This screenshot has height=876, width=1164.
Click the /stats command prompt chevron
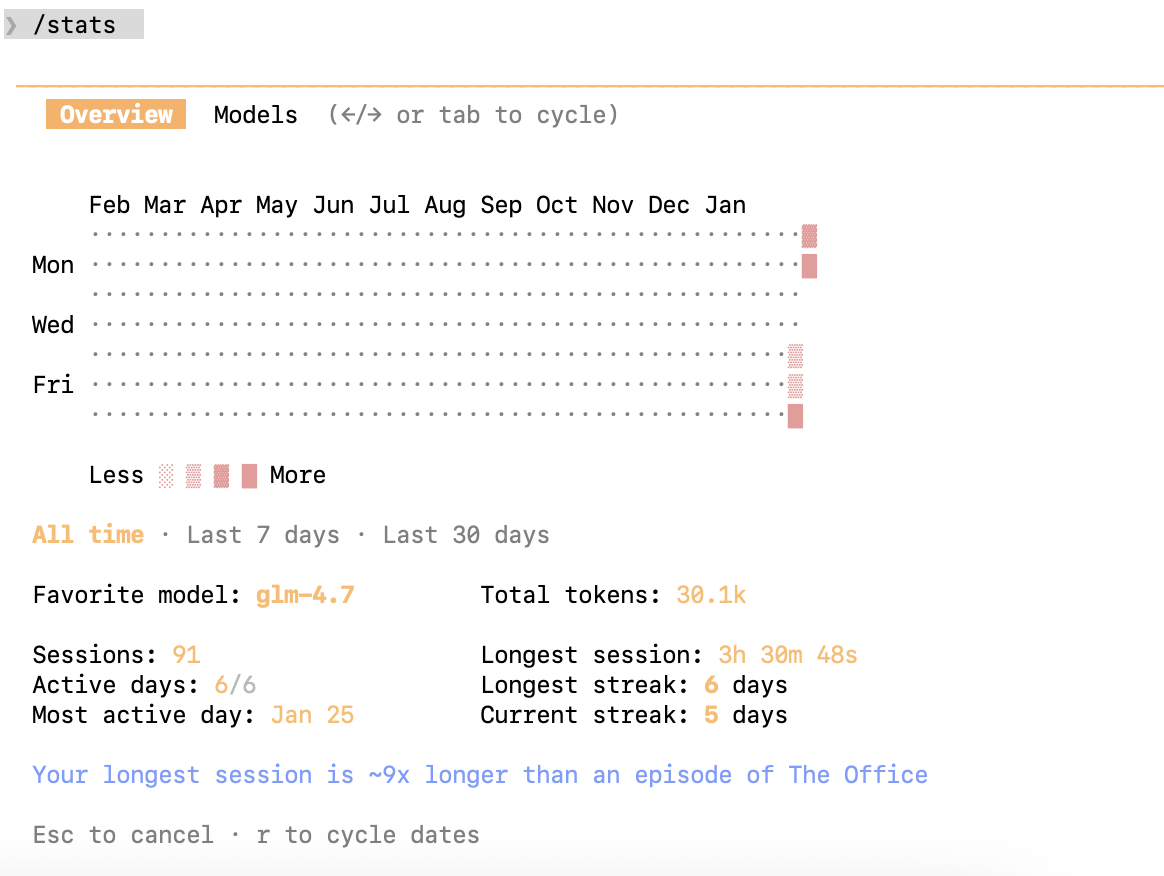click(12, 25)
